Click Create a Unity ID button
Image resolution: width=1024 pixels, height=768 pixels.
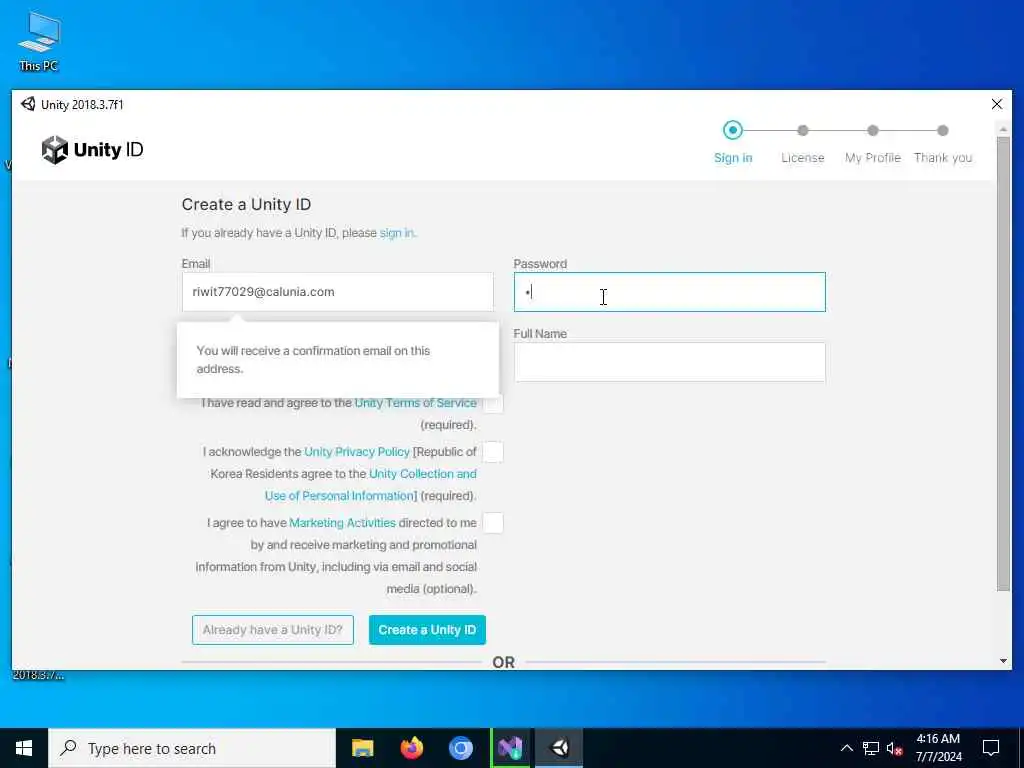(427, 630)
